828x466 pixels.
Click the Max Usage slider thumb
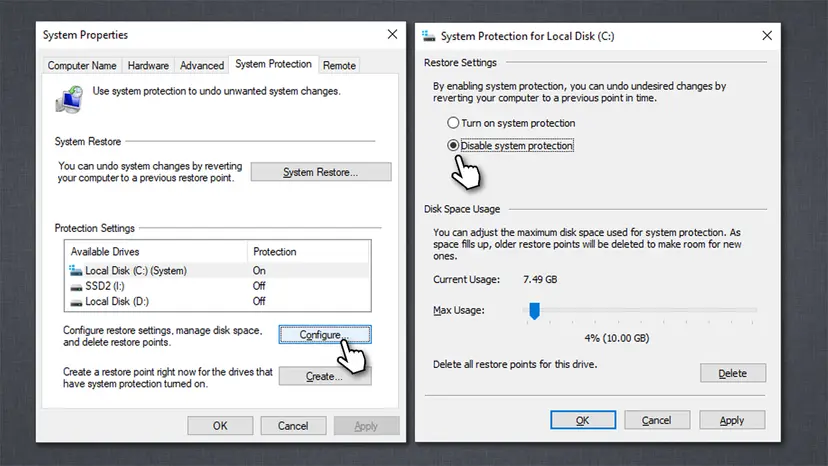(534, 311)
